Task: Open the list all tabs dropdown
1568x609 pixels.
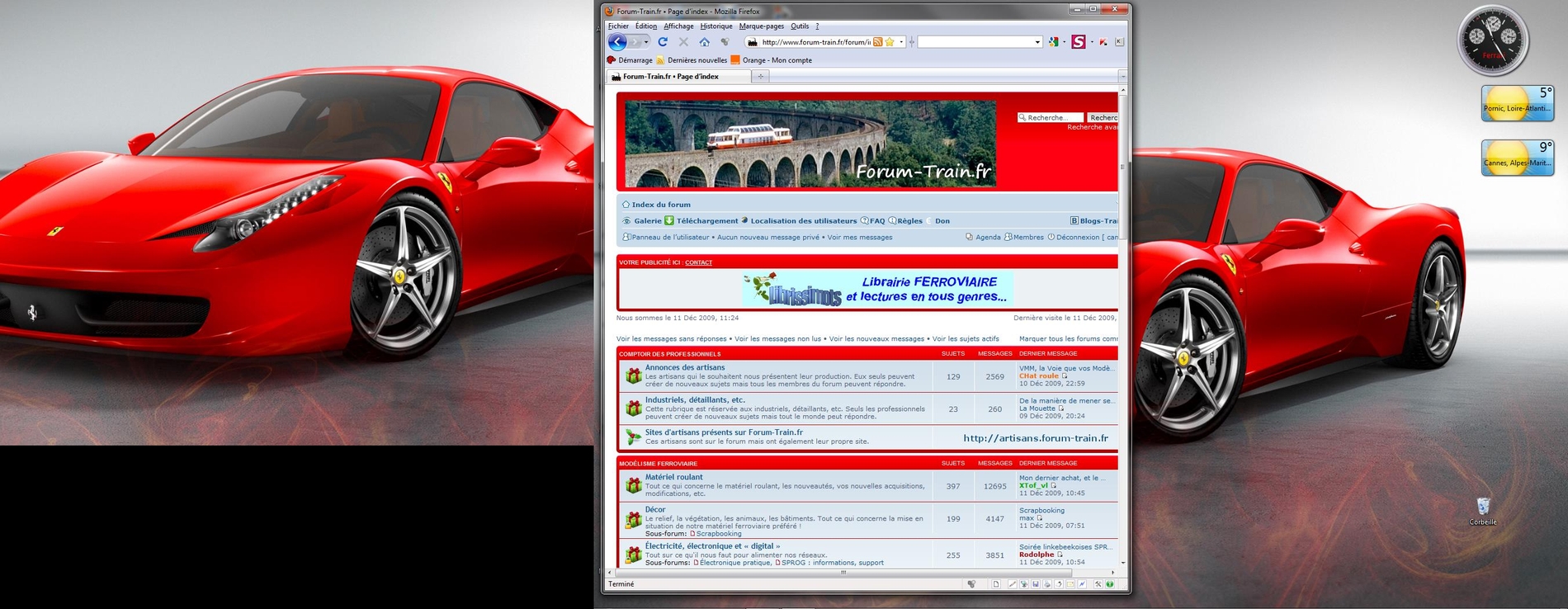Action: pos(1122,76)
